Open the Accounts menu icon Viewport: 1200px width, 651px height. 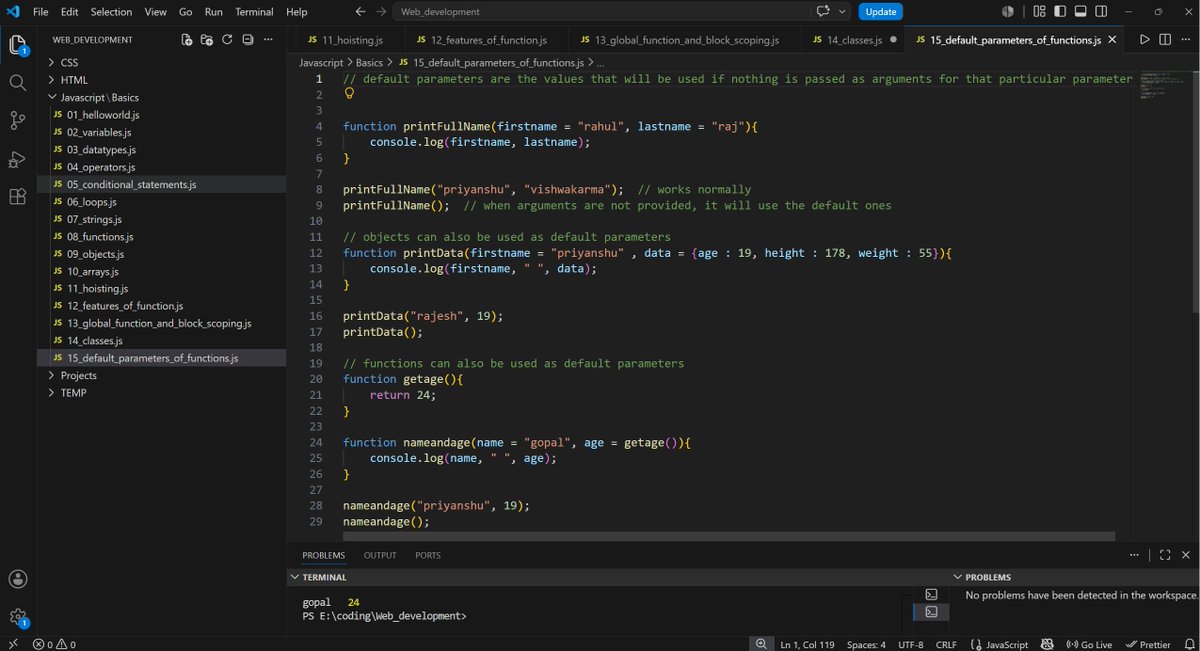pos(18,579)
